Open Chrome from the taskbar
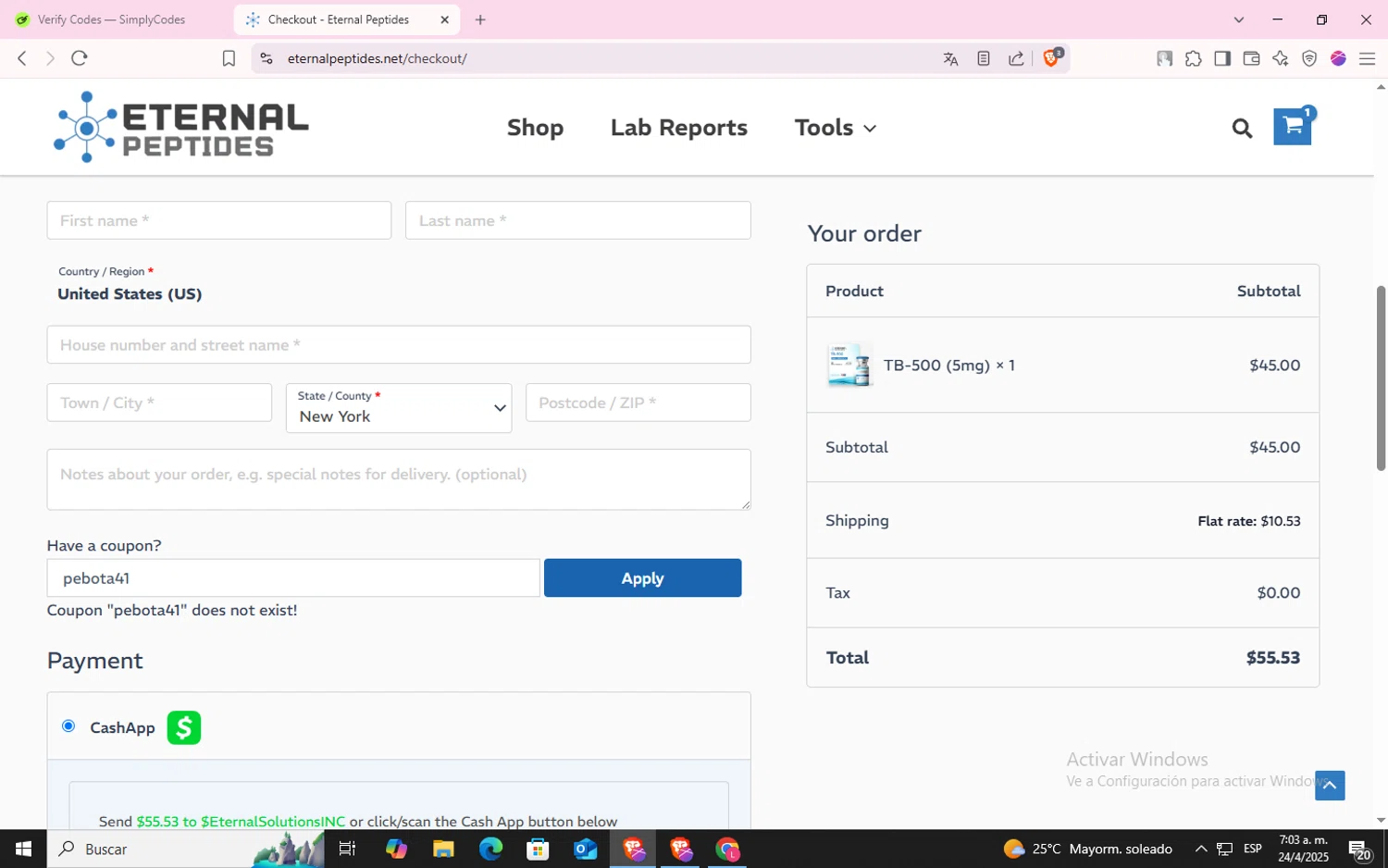Image resolution: width=1388 pixels, height=868 pixels. coord(728,849)
